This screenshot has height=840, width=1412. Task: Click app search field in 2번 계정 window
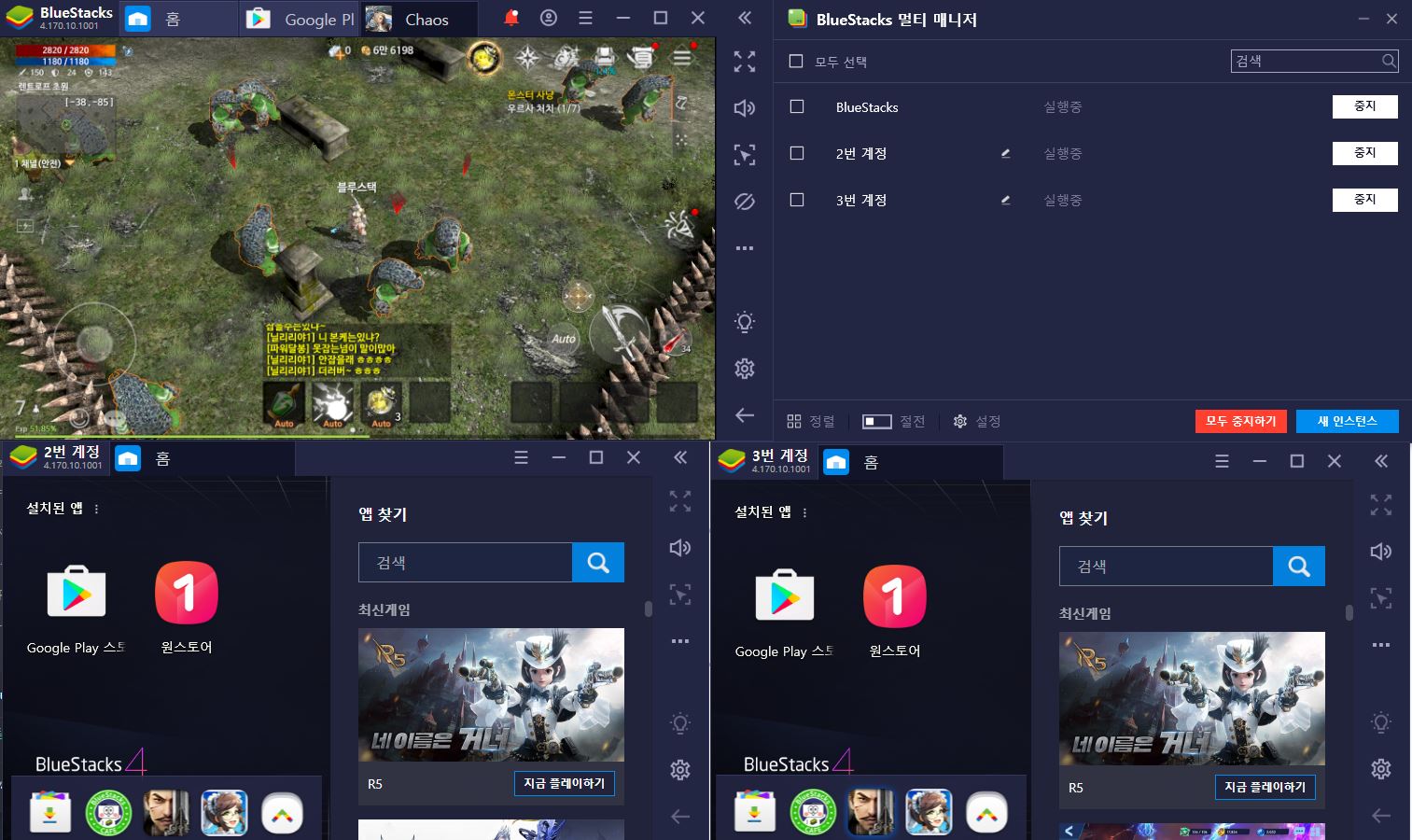[x=465, y=563]
